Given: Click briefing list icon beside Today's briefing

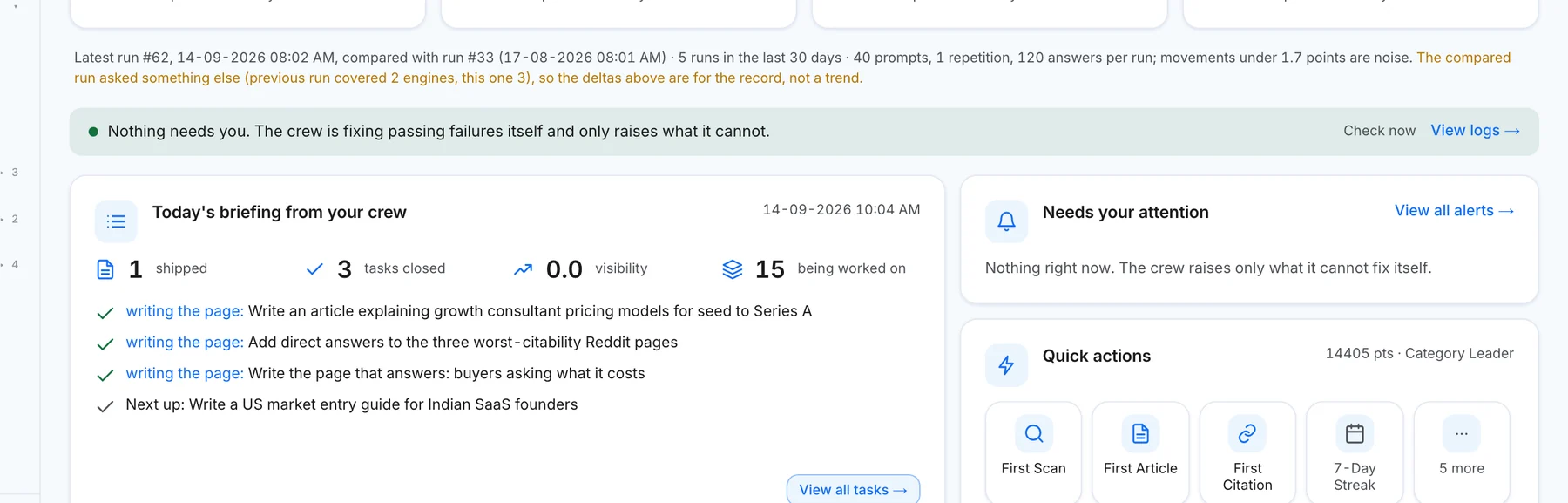Looking at the screenshot, I should 116,221.
